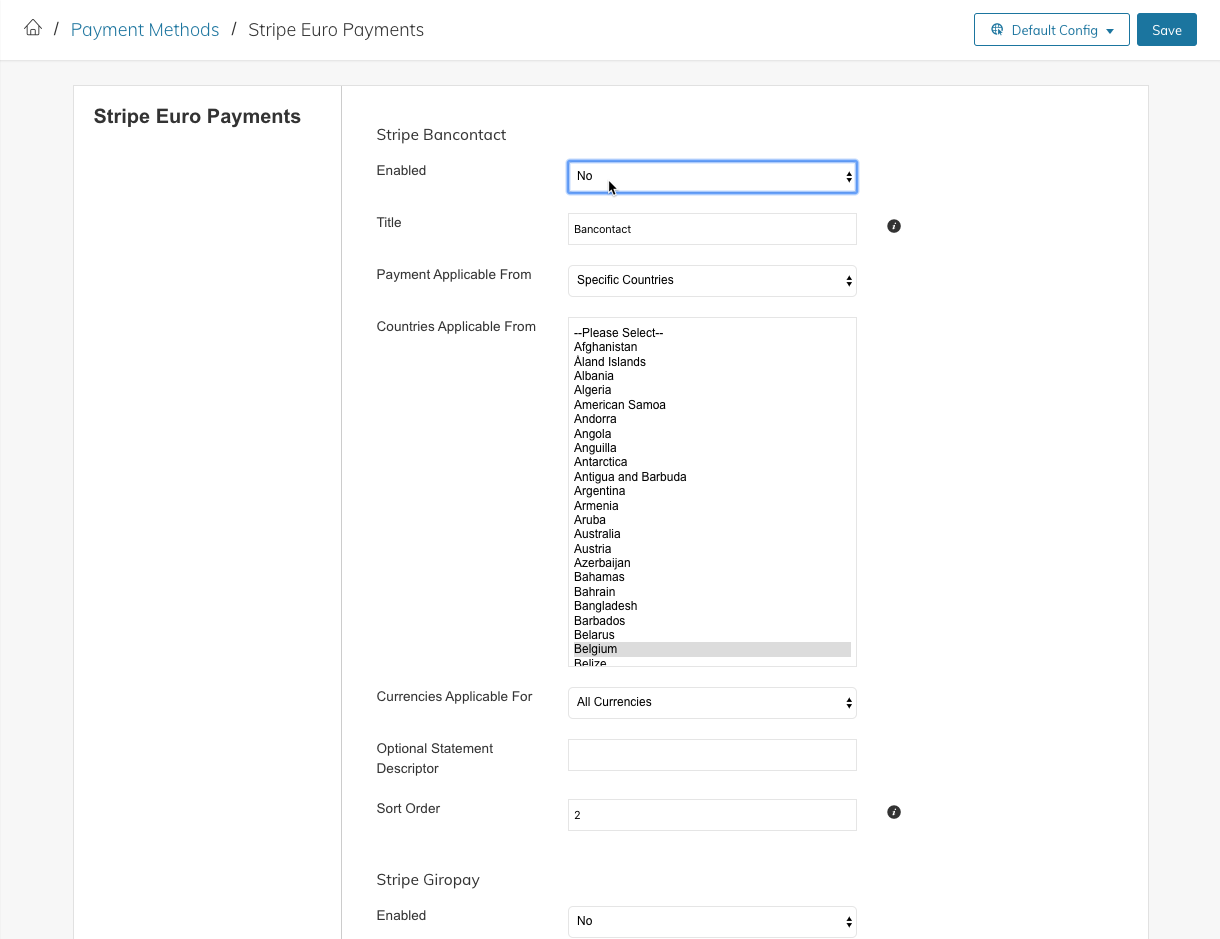Open the Bancontact Enabled dropdown
The height and width of the screenshot is (939, 1220).
tap(712, 176)
